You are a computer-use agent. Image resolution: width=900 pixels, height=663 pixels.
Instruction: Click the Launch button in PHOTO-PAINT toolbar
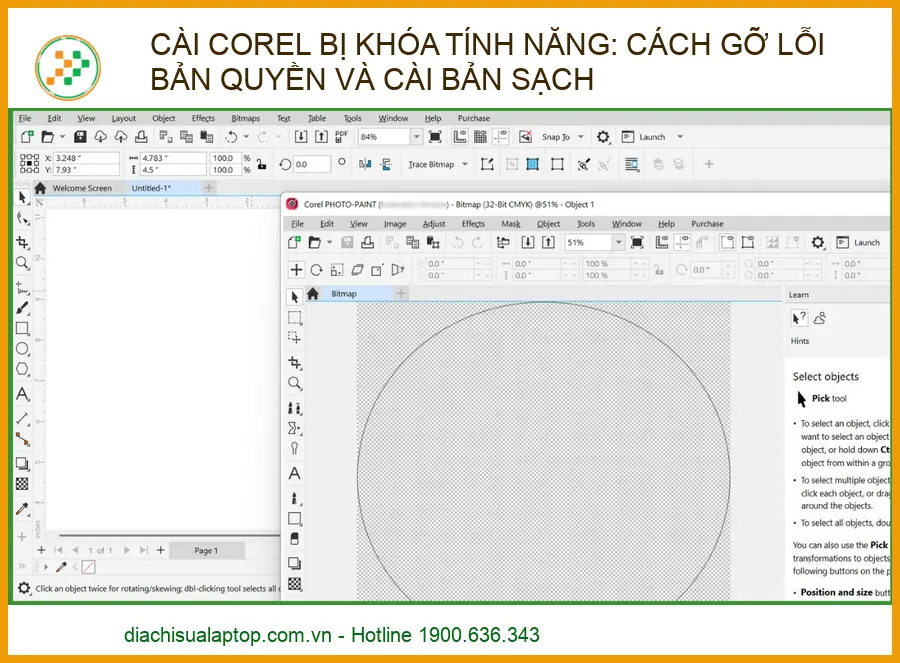tap(858, 242)
